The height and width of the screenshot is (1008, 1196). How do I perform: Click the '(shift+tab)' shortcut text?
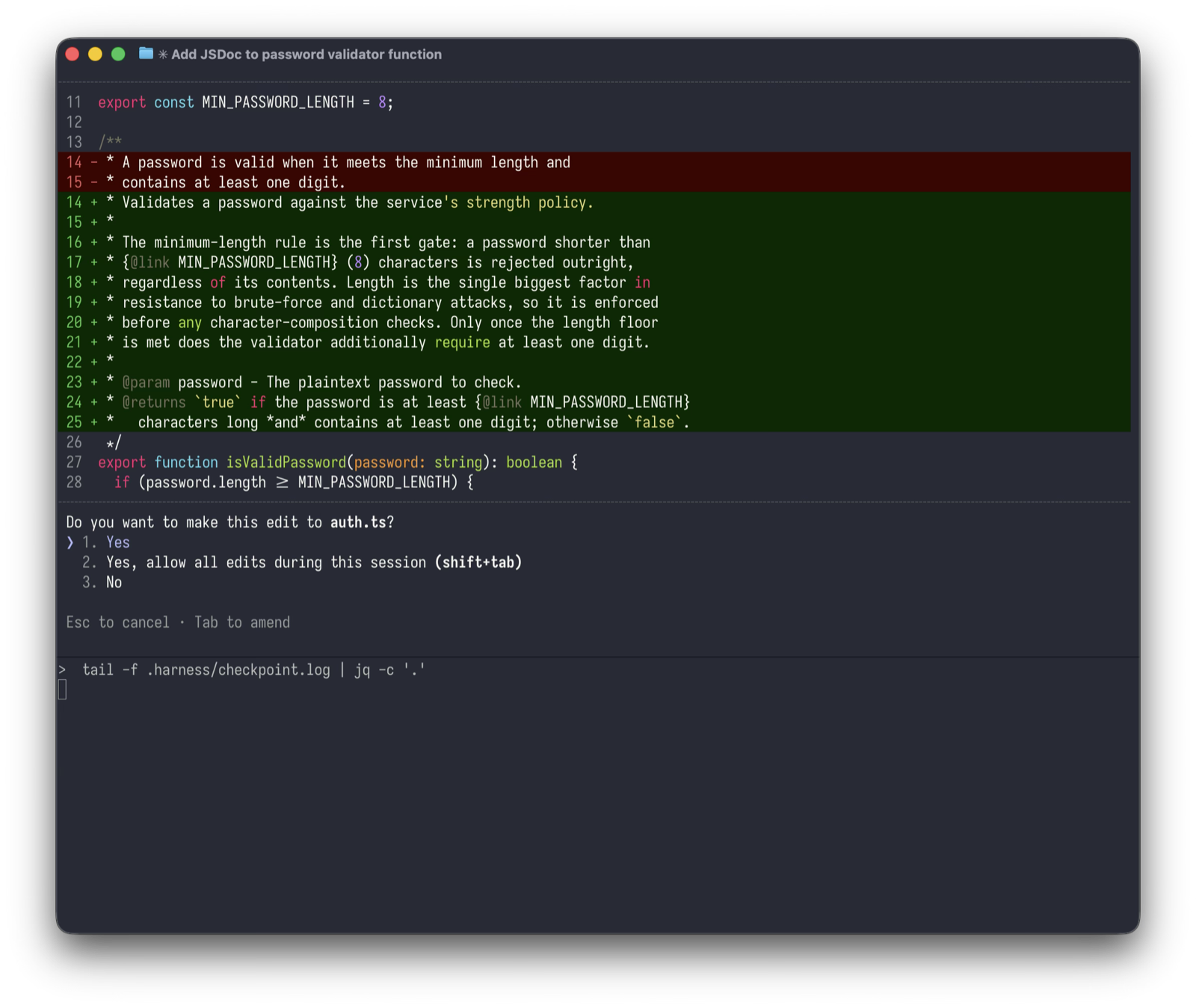[478, 563]
